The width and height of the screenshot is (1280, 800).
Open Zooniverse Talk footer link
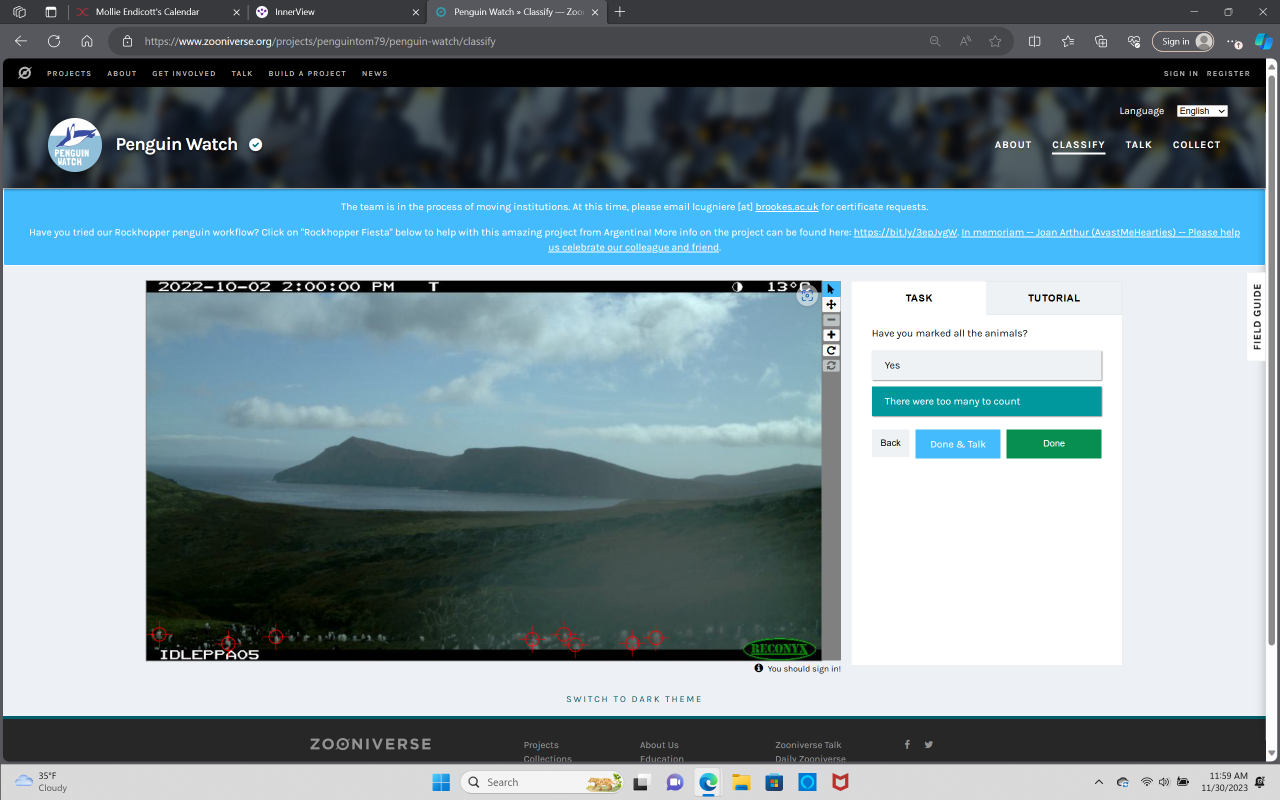coord(808,745)
